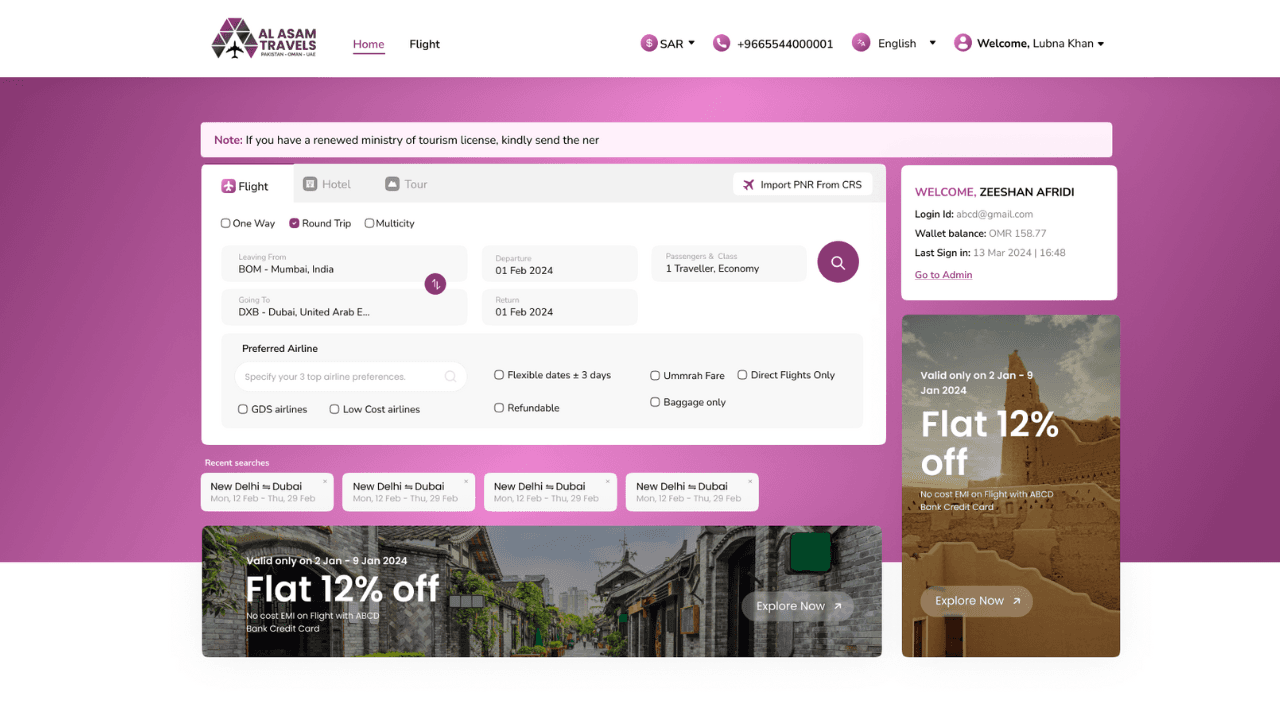Click the language translate icon beside English
Viewport: 1280px width, 720px height.
tap(861, 43)
